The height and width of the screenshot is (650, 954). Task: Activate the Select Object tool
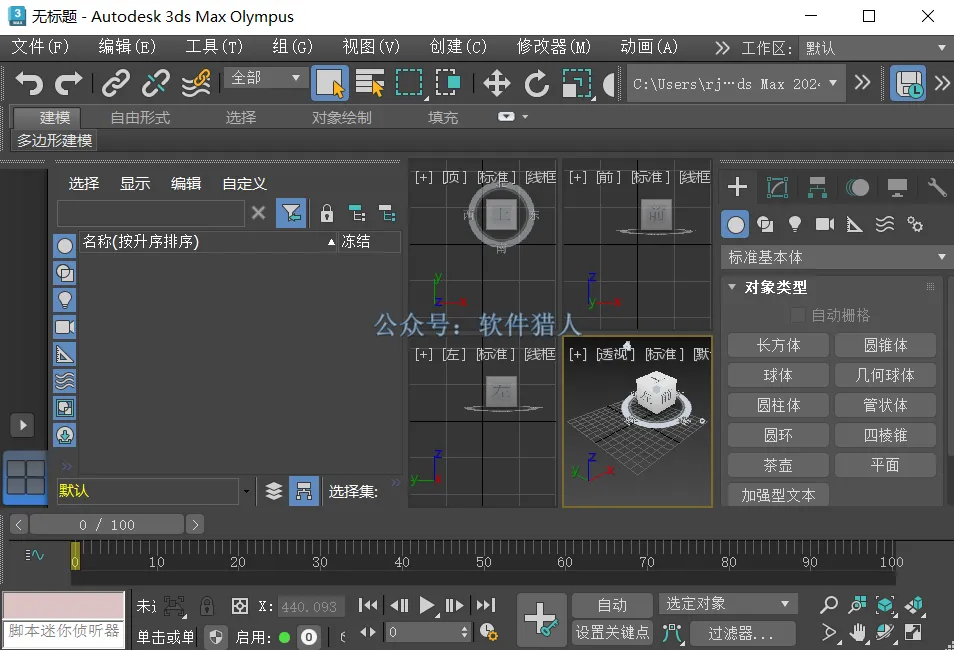[330, 83]
